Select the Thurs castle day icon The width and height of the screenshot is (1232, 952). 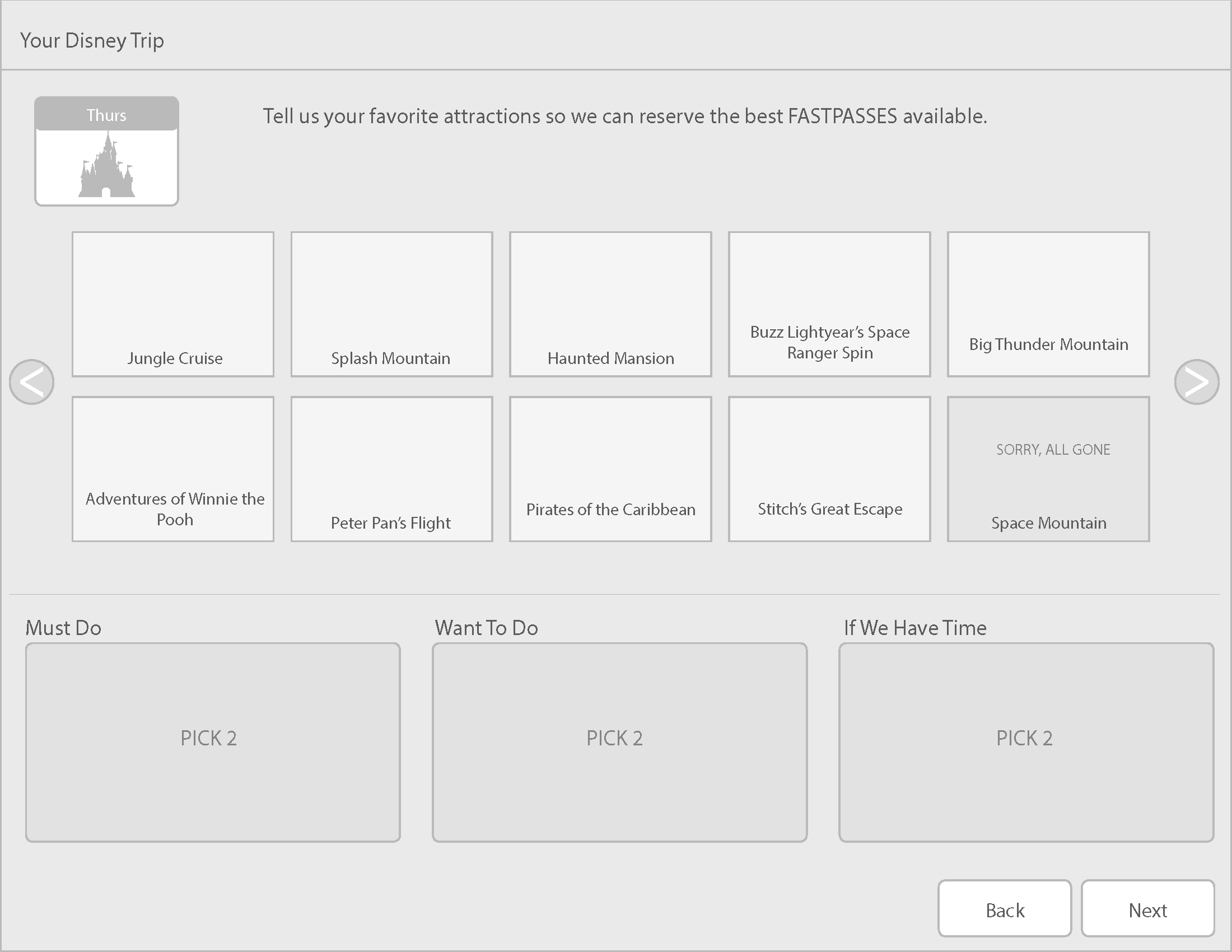click(x=106, y=166)
